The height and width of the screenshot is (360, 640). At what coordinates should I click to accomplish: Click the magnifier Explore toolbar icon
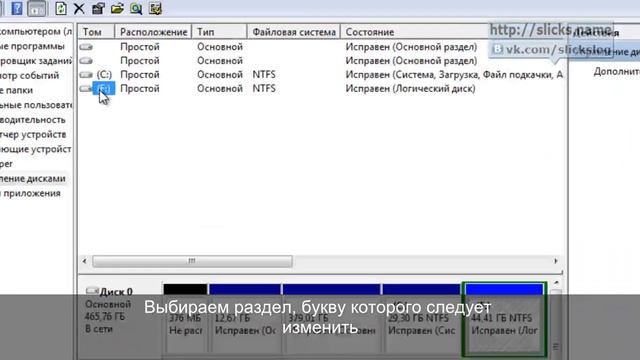(136, 9)
